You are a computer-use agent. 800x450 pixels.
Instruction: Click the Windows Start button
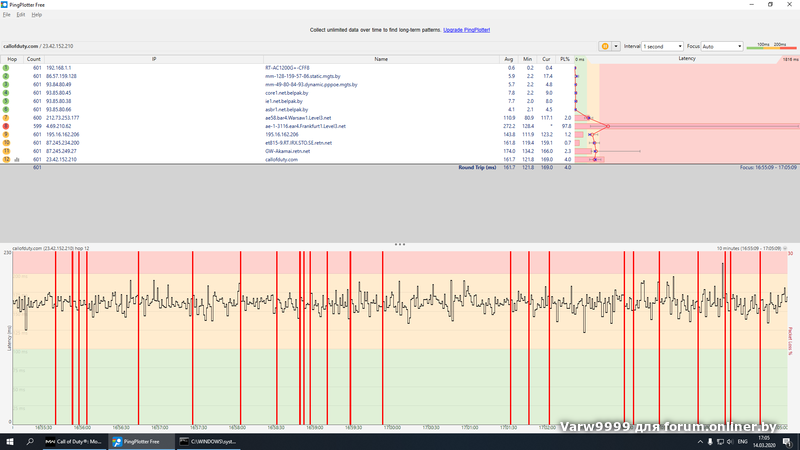[10, 441]
